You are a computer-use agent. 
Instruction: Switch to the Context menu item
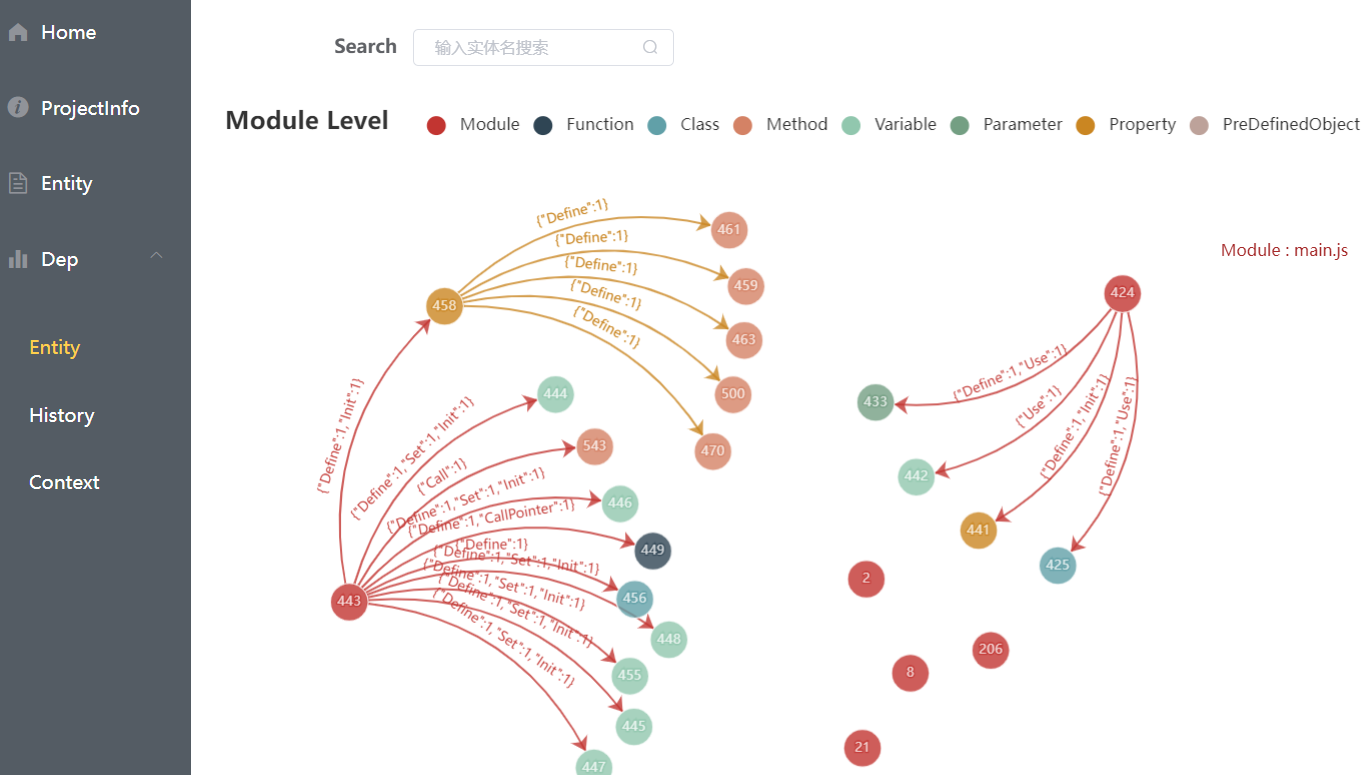[x=63, y=481]
